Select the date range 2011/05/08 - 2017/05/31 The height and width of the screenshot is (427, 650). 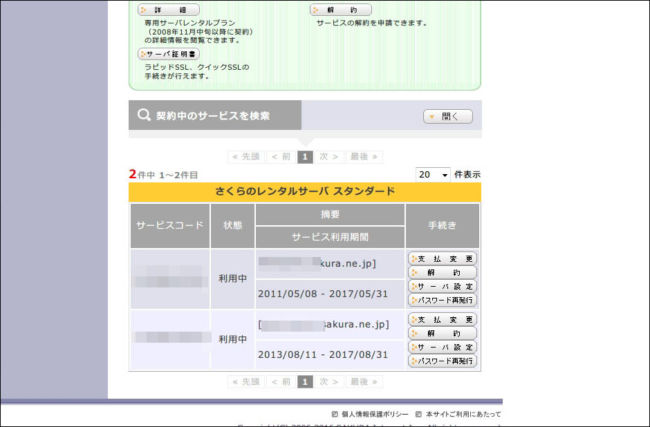click(x=323, y=294)
